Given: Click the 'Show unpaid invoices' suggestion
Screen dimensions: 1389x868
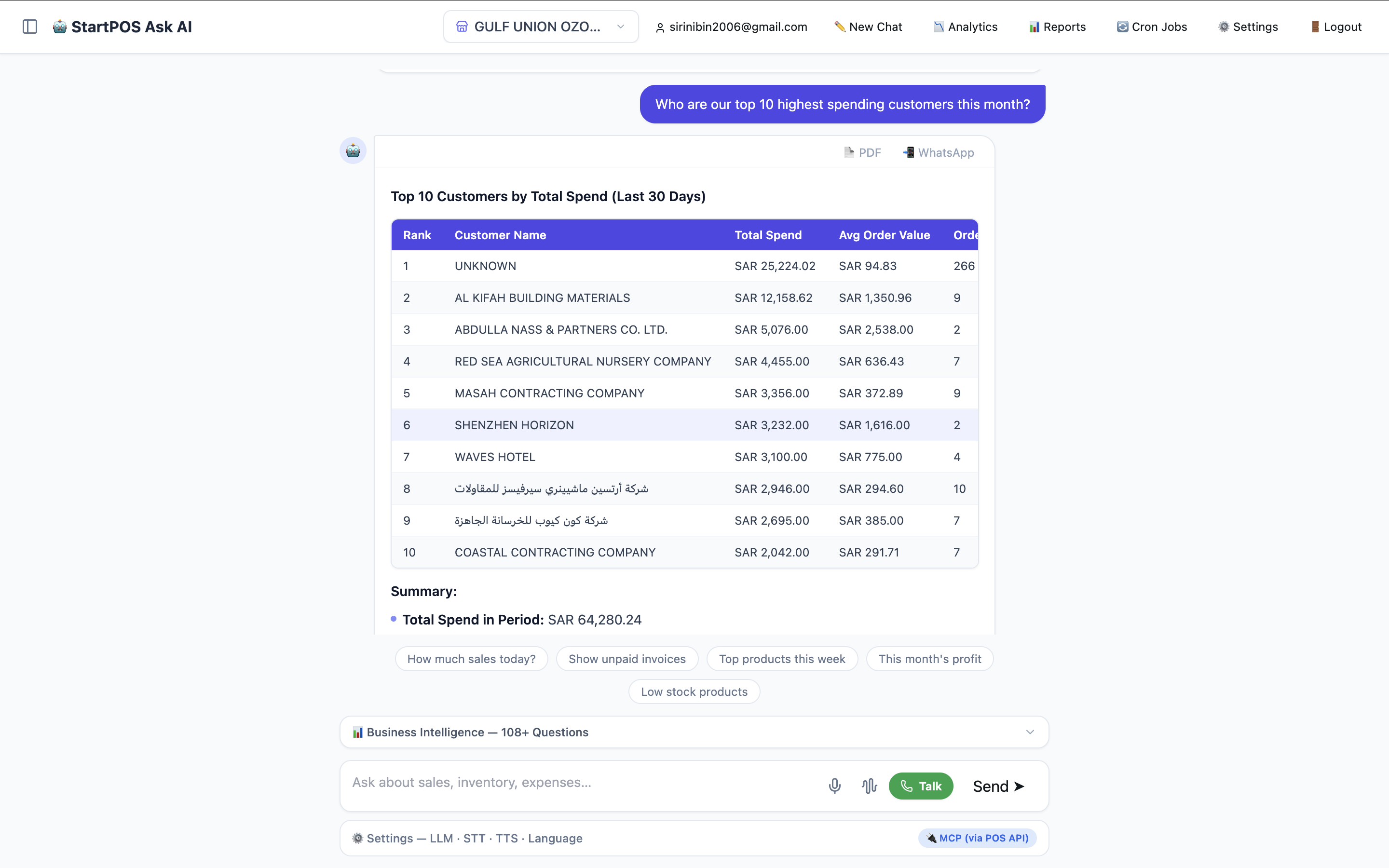Looking at the screenshot, I should pos(627,659).
